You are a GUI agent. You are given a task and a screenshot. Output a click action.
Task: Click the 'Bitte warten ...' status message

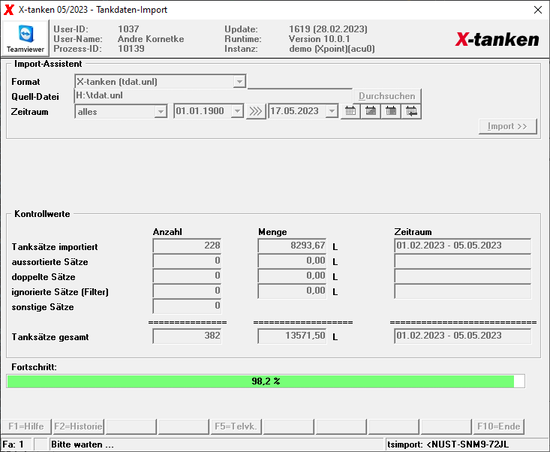point(82,445)
